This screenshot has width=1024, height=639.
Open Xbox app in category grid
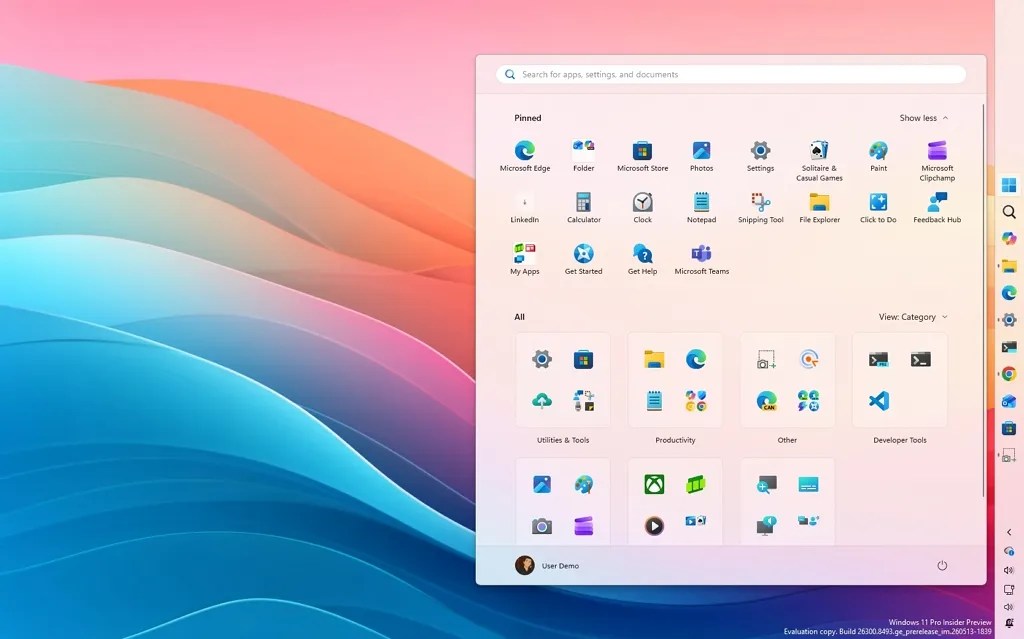tap(654, 484)
